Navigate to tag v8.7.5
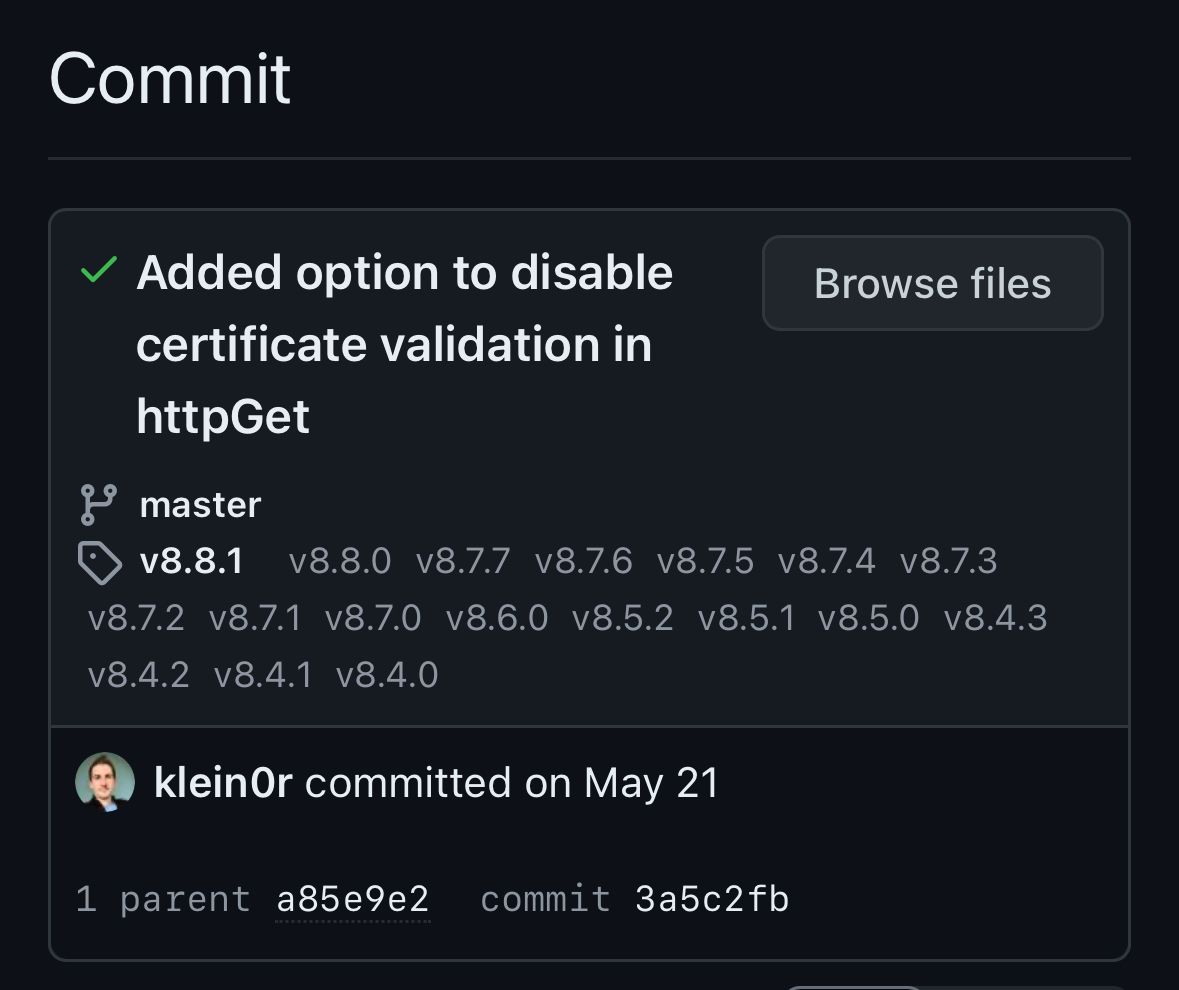Viewport: 1179px width, 990px height. 705,562
